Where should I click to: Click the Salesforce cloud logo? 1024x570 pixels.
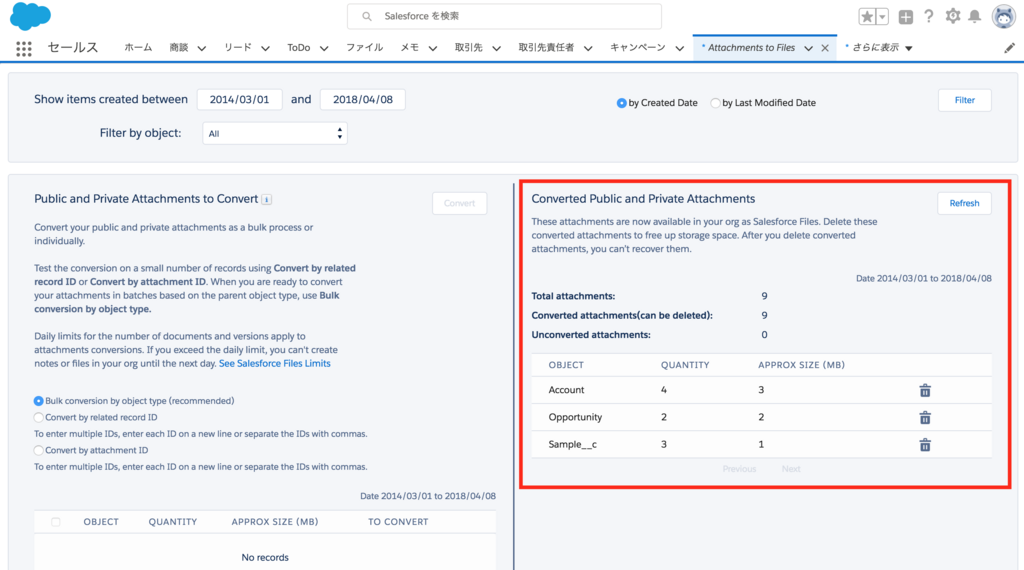30,16
